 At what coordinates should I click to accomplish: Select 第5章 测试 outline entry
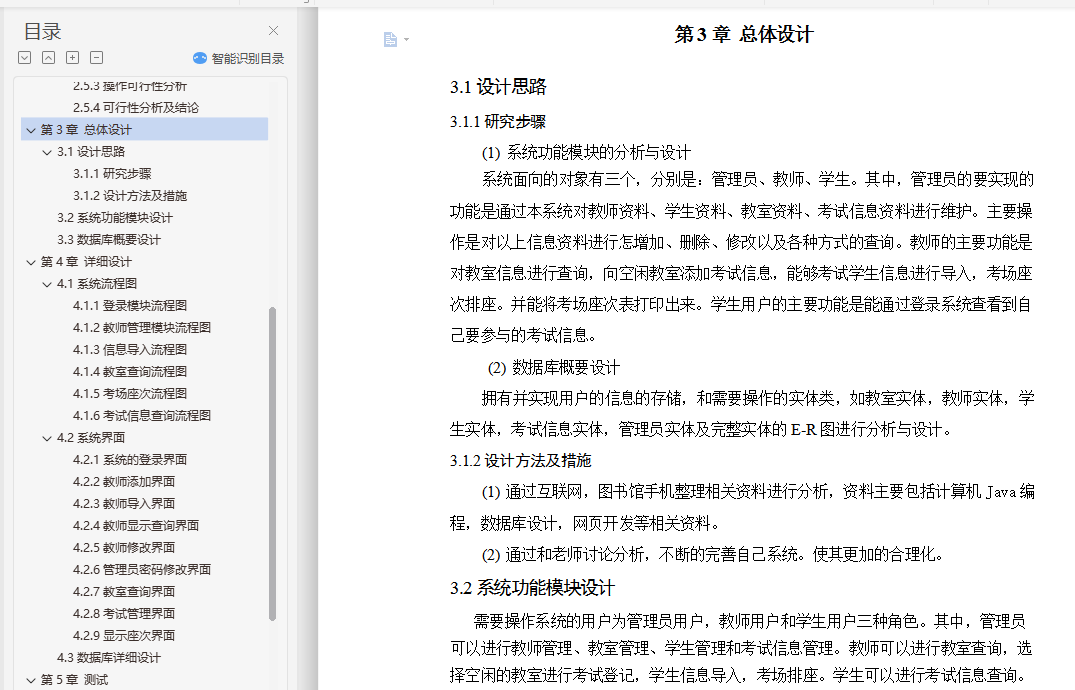(x=74, y=680)
